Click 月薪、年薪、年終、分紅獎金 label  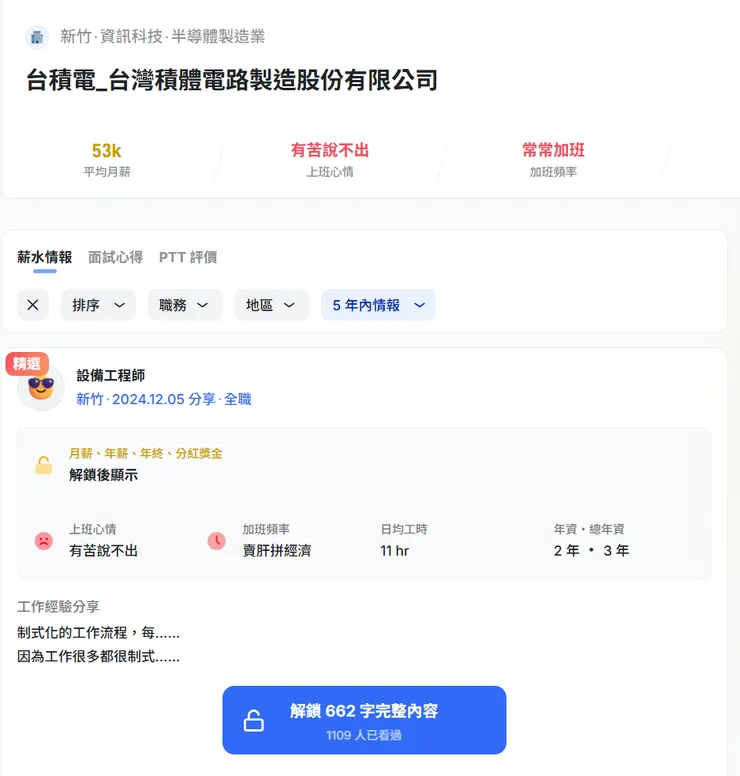click(146, 453)
